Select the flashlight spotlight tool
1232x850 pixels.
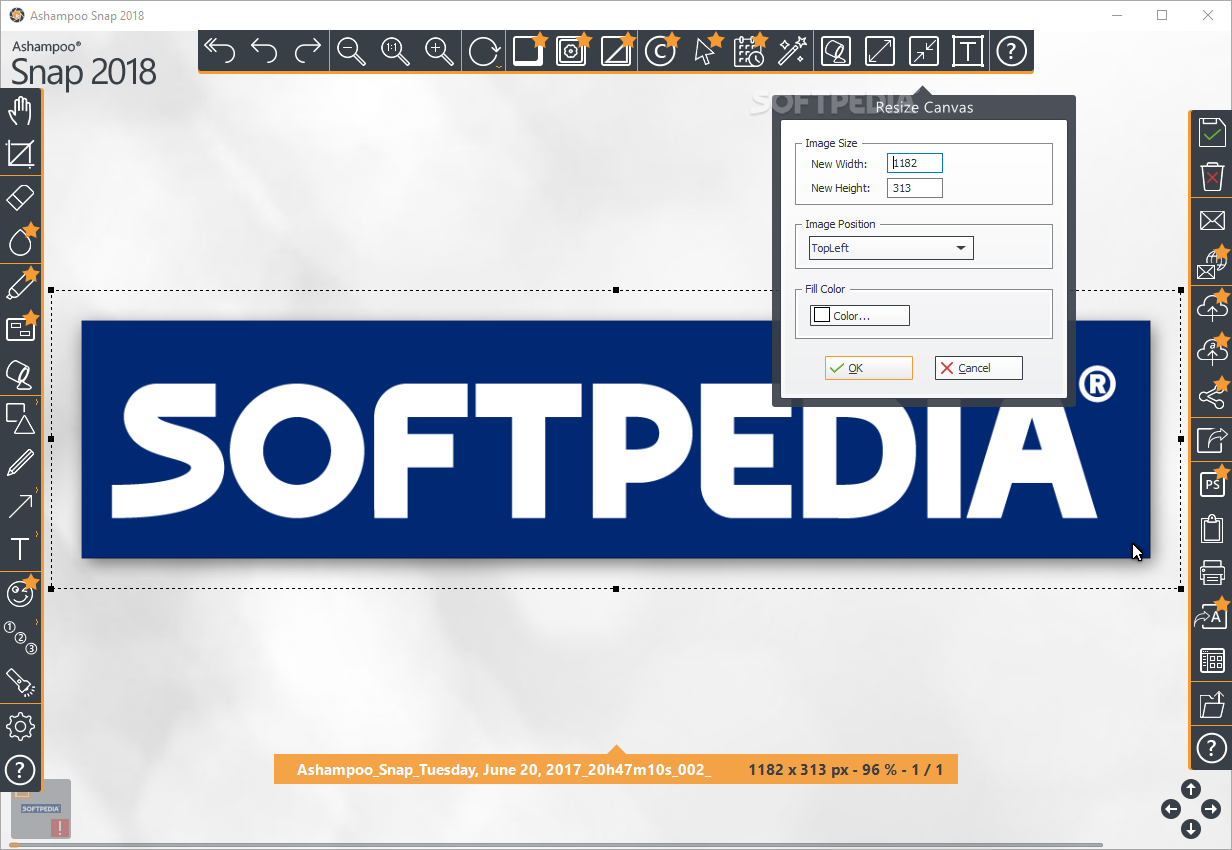20,682
